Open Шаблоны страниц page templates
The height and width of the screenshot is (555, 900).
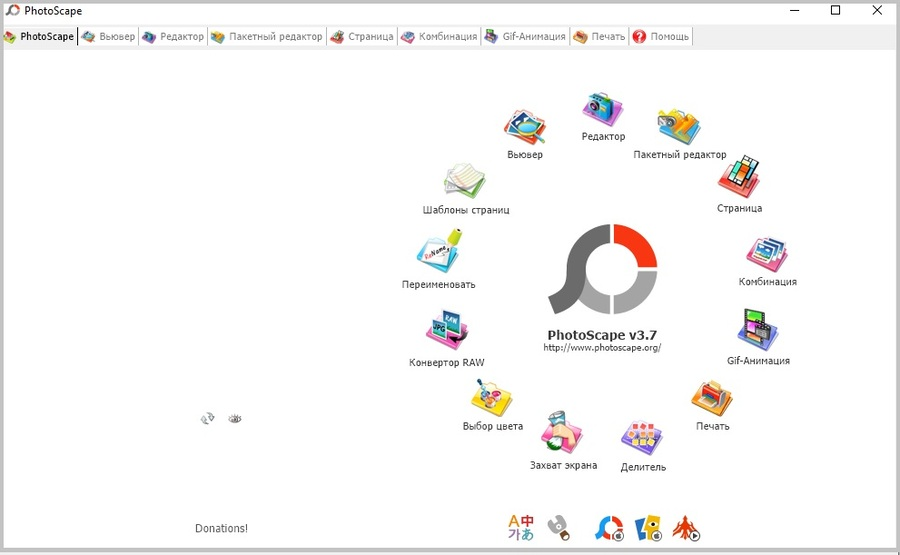(x=465, y=181)
